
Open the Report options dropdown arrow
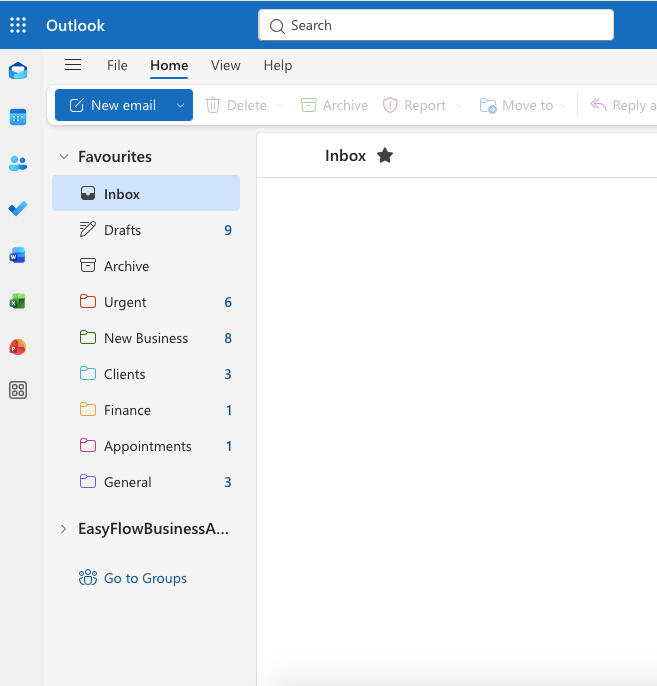[459, 105]
